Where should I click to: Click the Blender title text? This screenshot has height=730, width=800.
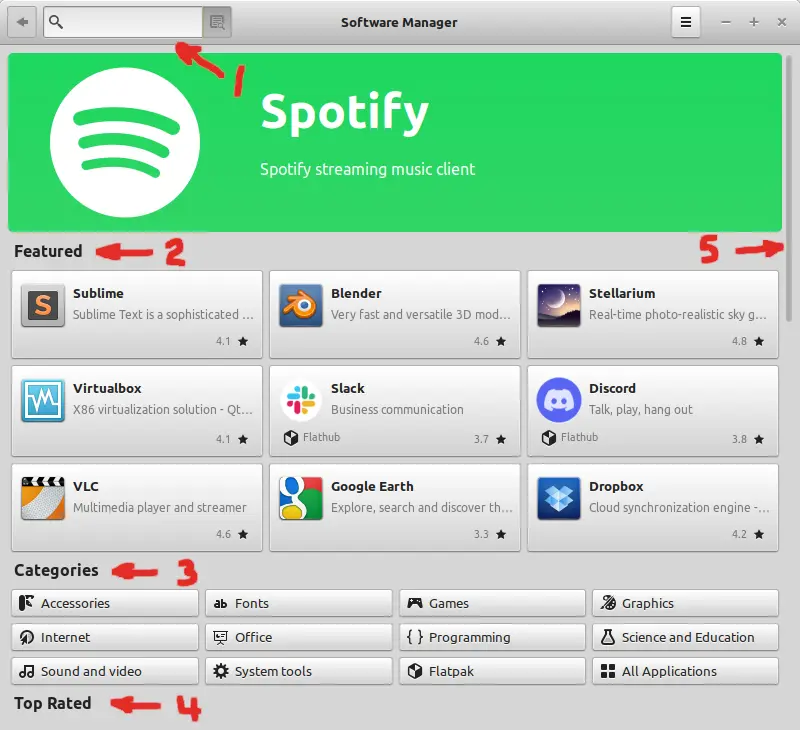click(356, 293)
